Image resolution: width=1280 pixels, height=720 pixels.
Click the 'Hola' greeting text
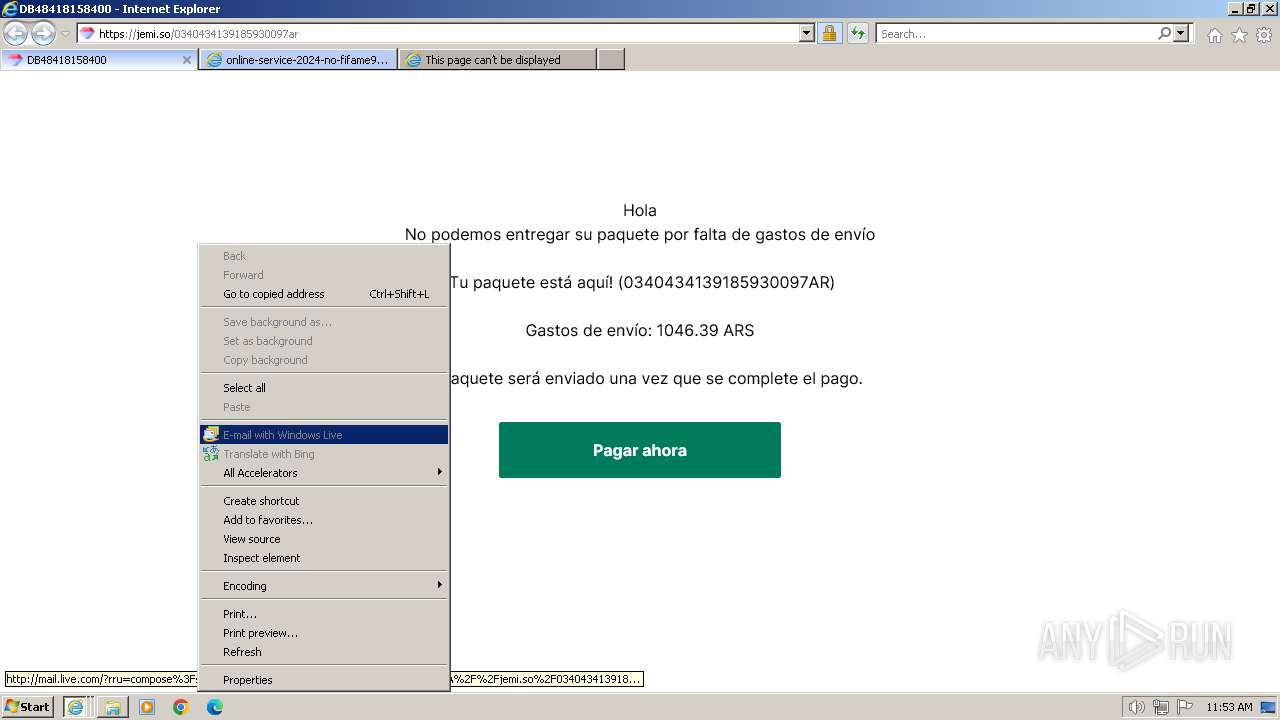point(640,210)
